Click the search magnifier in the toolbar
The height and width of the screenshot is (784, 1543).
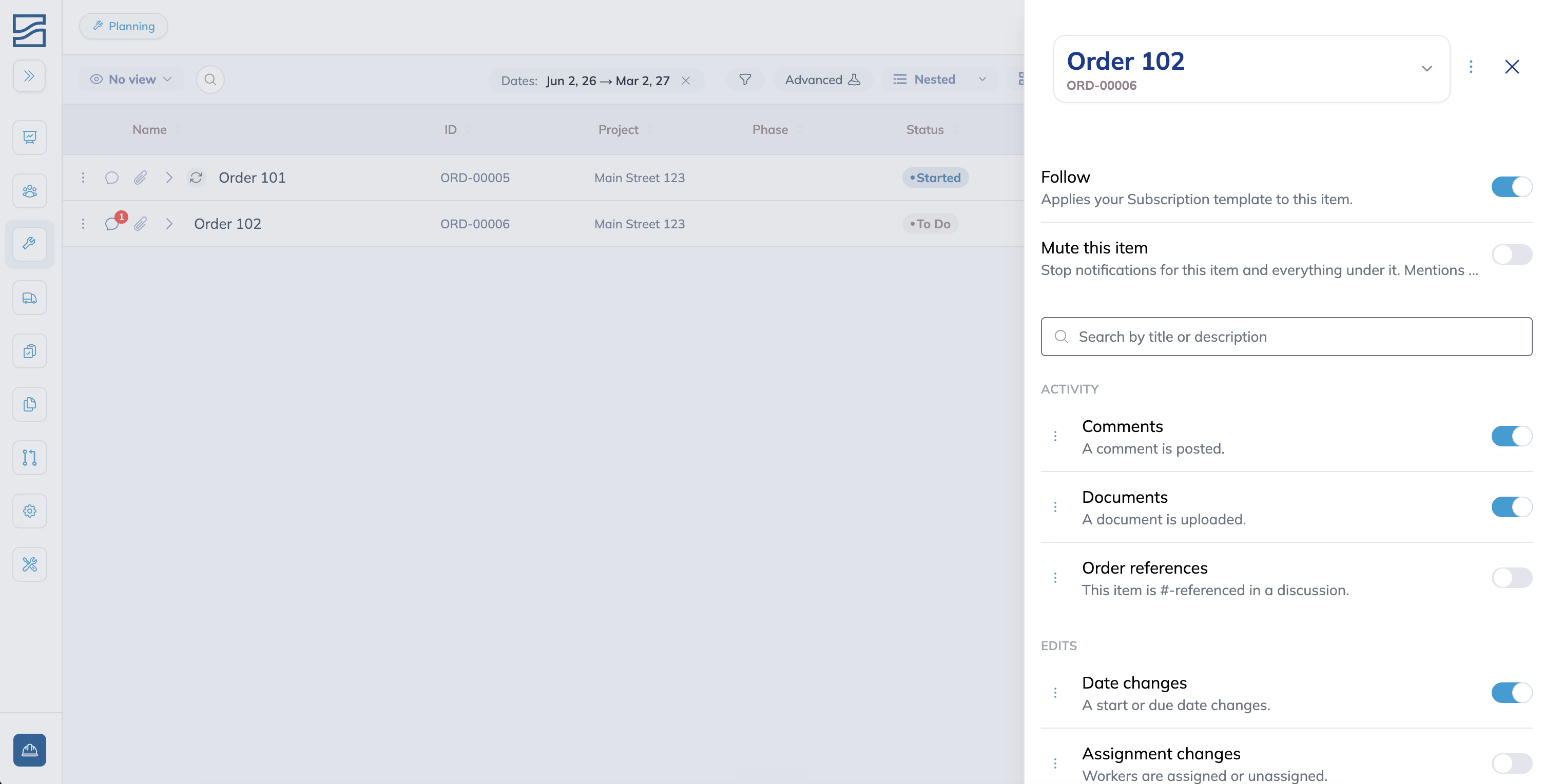point(210,80)
